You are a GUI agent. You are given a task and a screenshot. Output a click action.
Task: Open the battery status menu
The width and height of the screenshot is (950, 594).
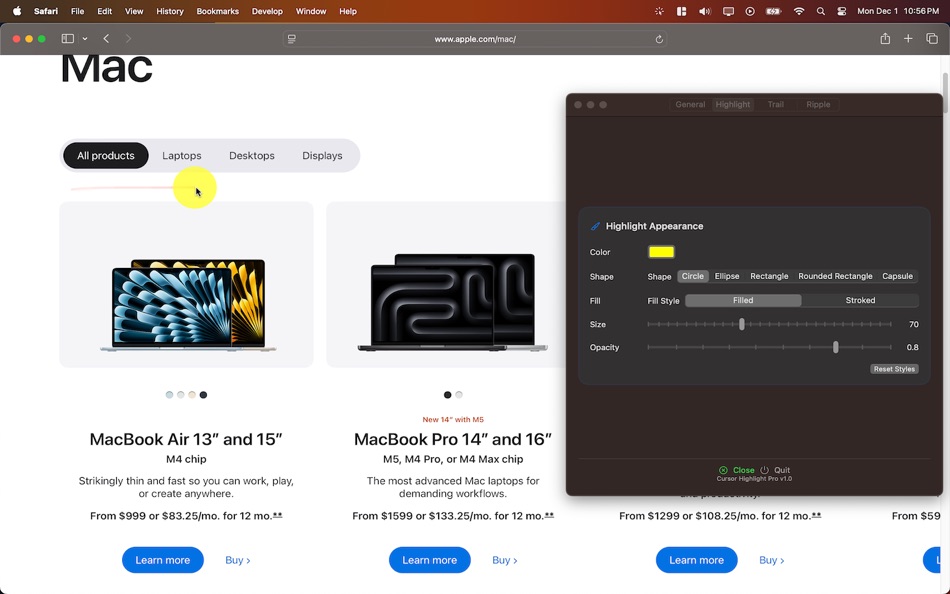coord(772,11)
